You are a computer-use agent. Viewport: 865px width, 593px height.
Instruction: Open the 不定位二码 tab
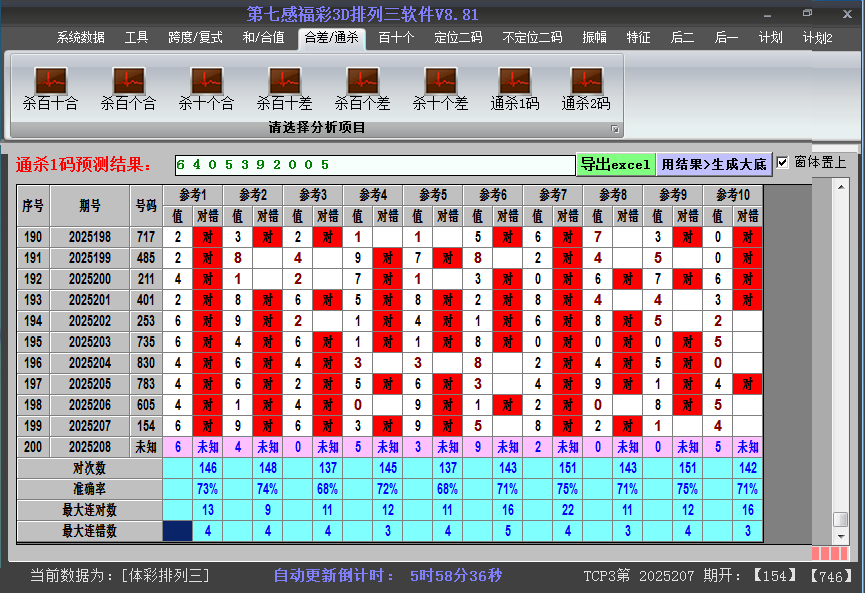pyautogui.click(x=532, y=38)
